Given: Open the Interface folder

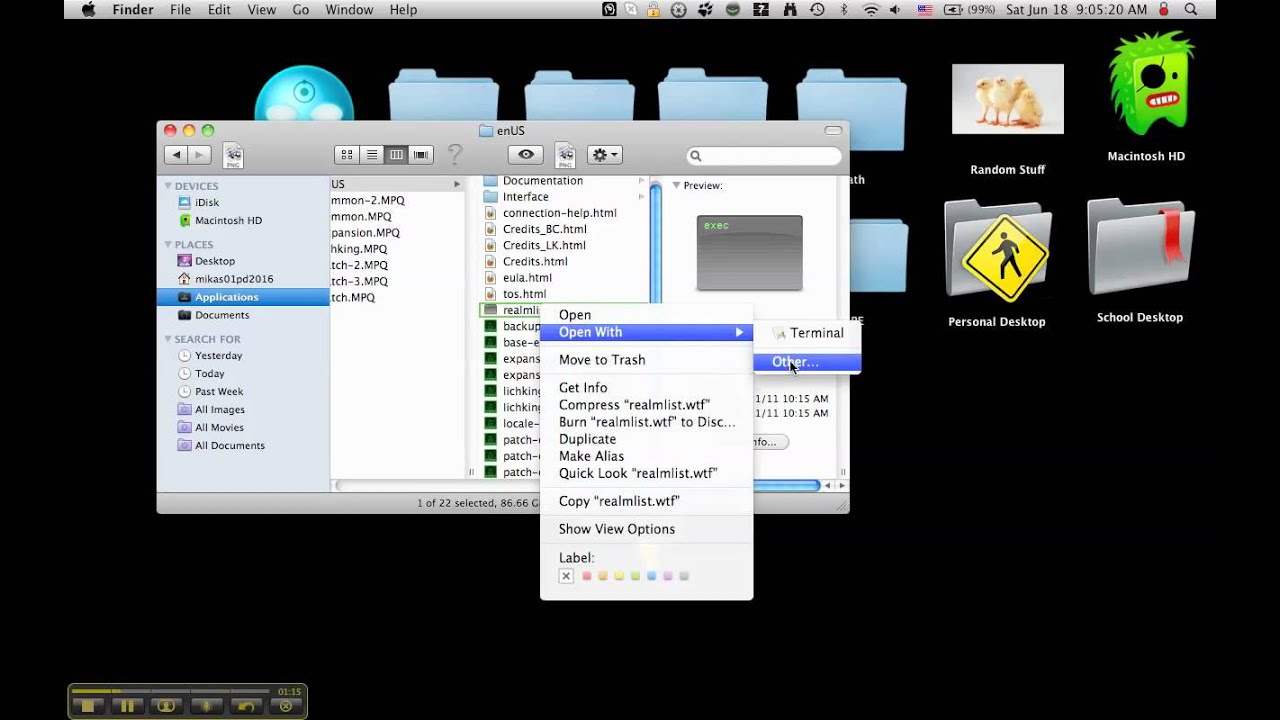Looking at the screenshot, I should click(525, 197).
